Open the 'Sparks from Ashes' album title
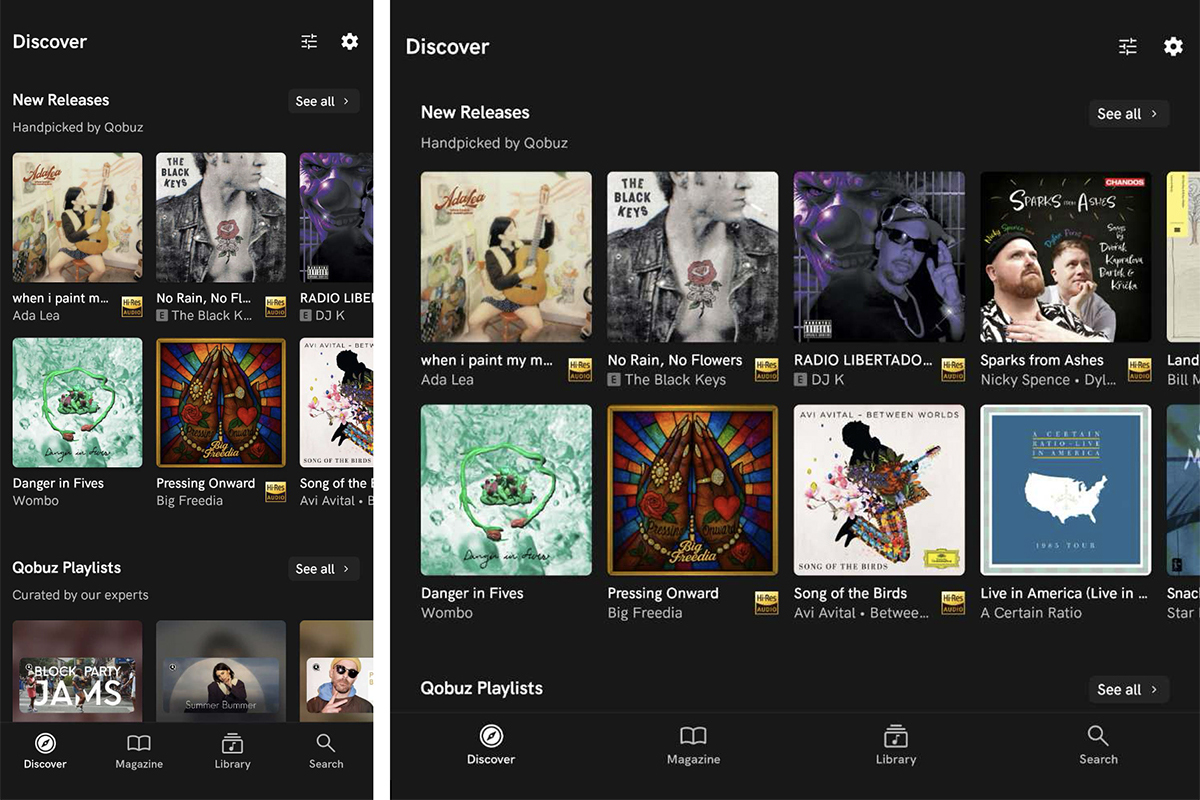This screenshot has height=800, width=1200. click(1042, 360)
